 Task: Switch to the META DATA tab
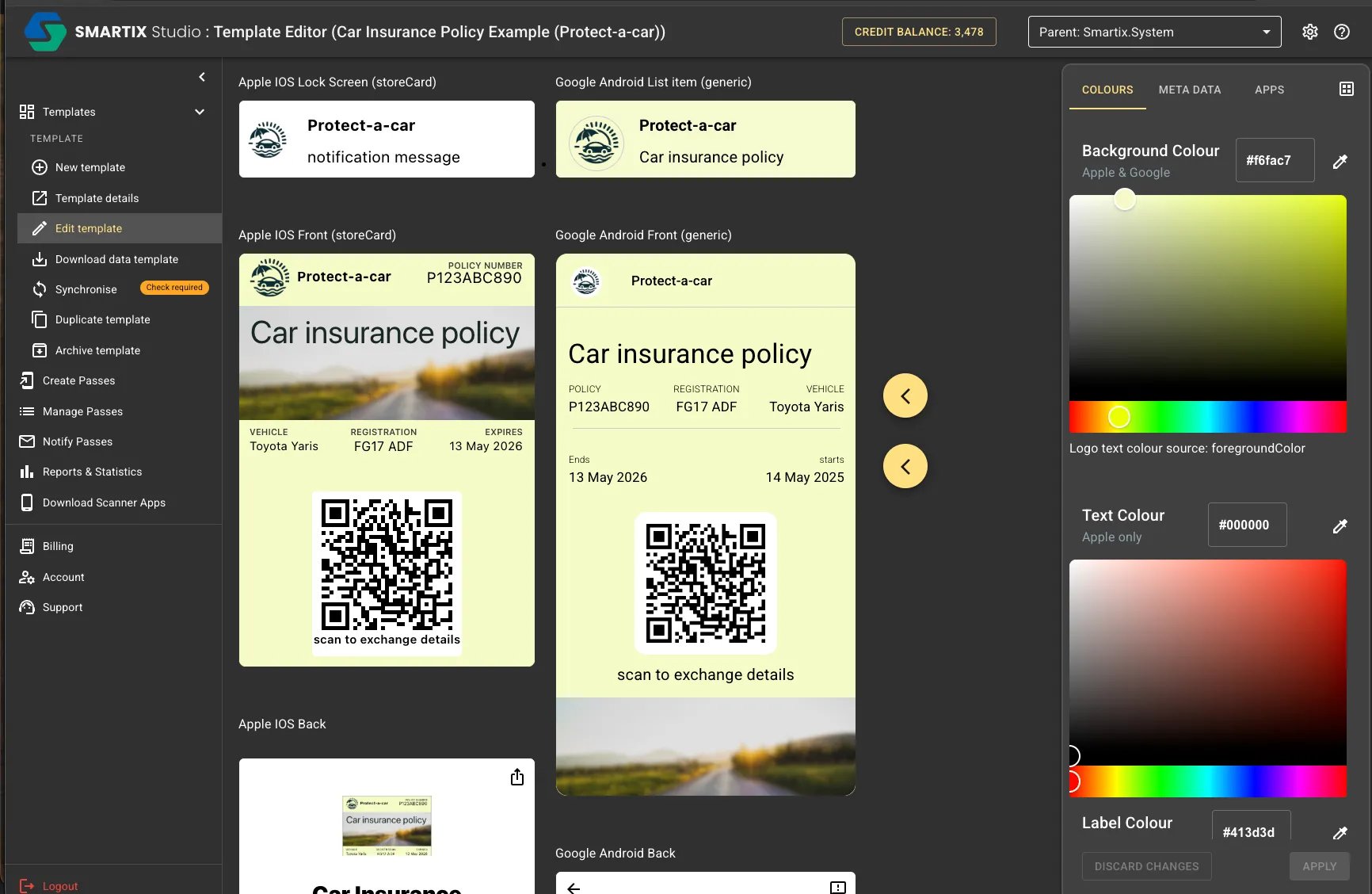(x=1190, y=90)
